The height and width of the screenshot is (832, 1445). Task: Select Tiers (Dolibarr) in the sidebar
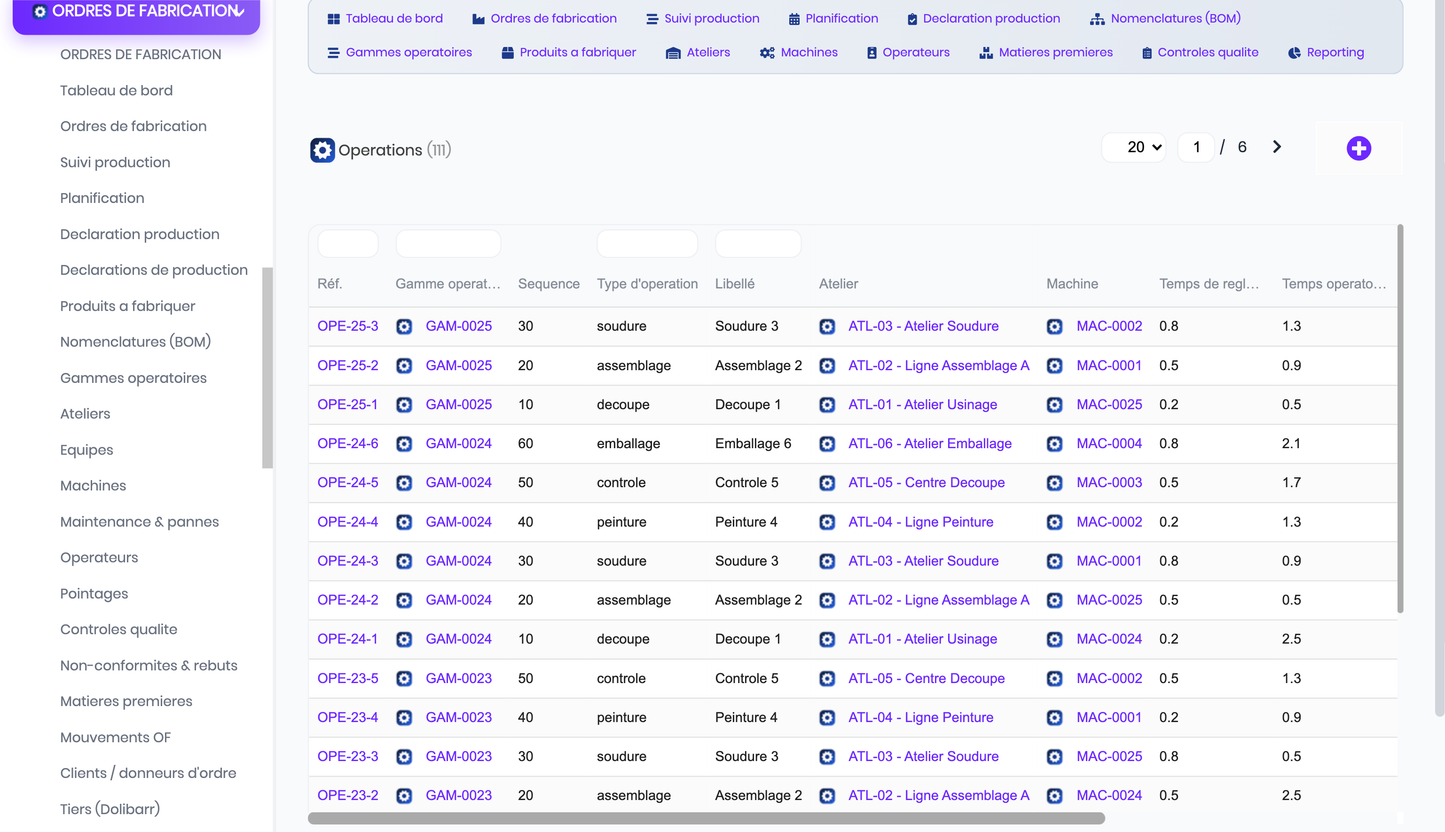110,809
